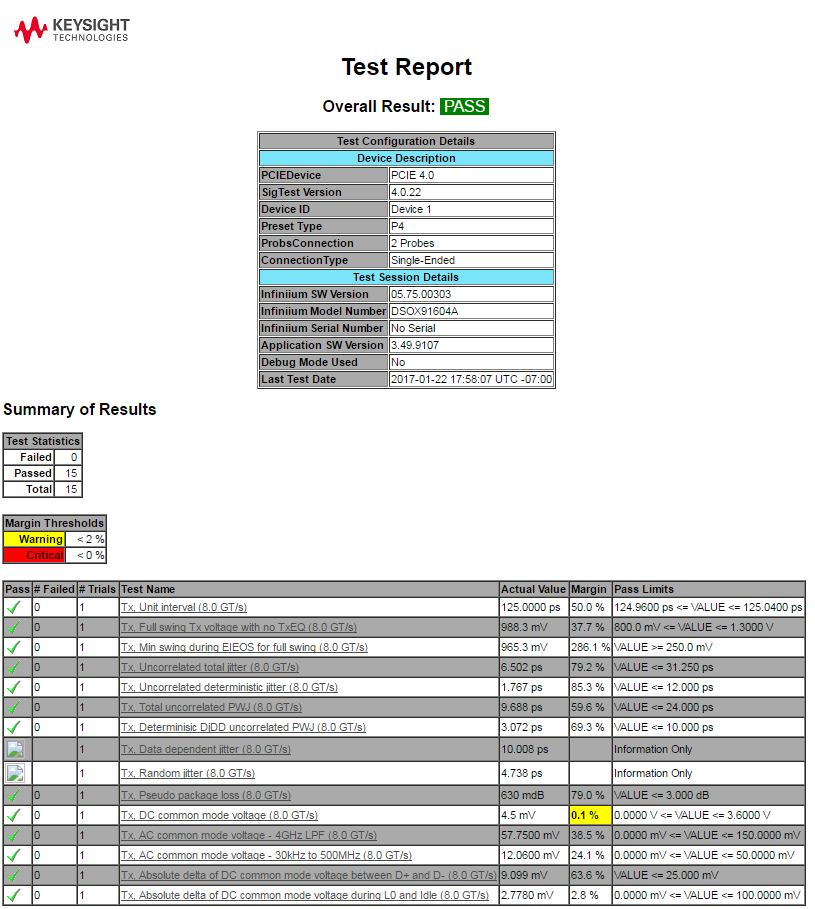Image resolution: width=815 pixels, height=909 pixels.
Task: Open Absolute delta during L0 and Idle link
Action: pos(304,895)
